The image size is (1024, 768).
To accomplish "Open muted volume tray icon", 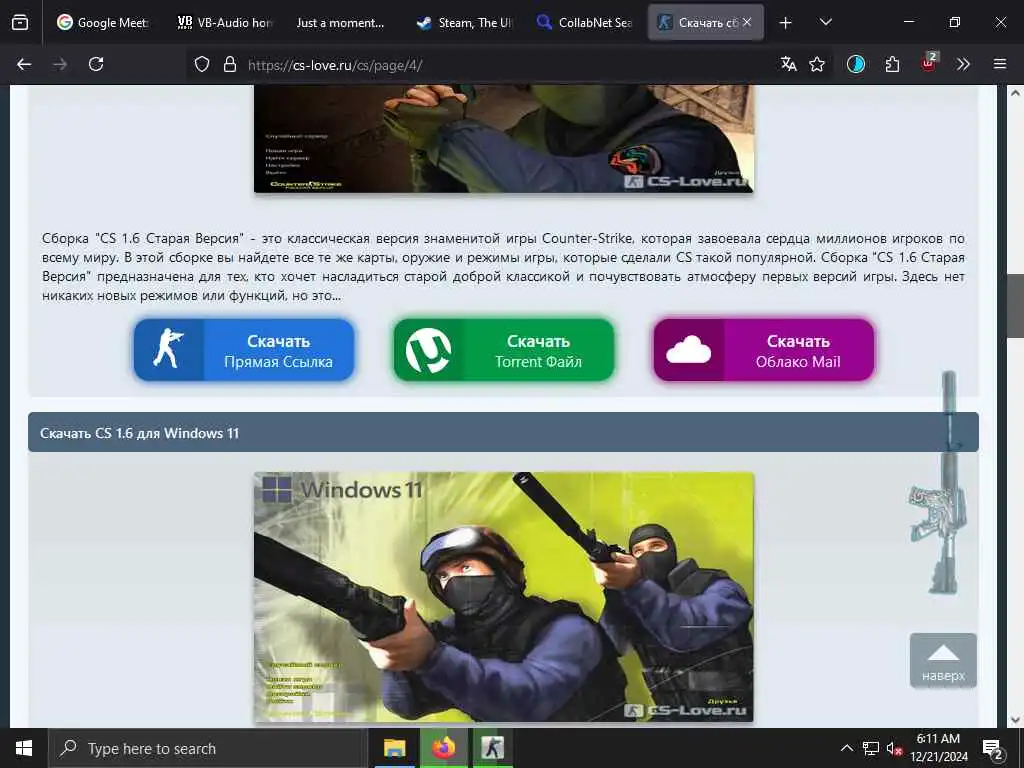I will click(x=894, y=748).
